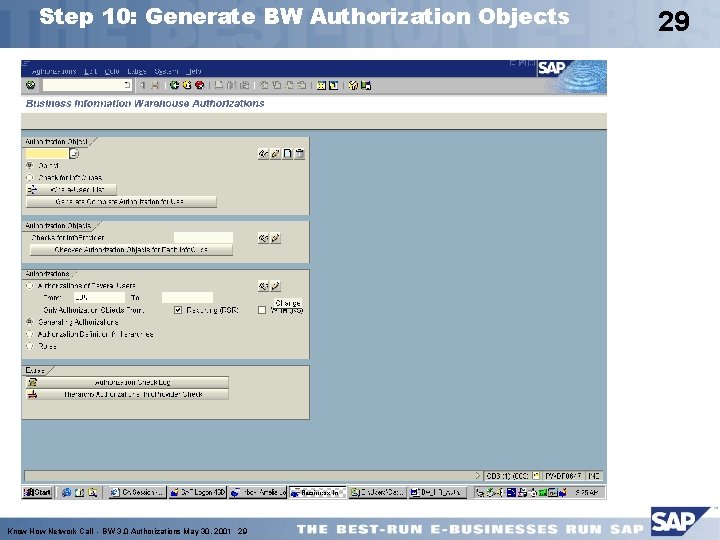Viewport: 720px width, 540px height.
Task: Open the Help menu
Action: (194, 71)
